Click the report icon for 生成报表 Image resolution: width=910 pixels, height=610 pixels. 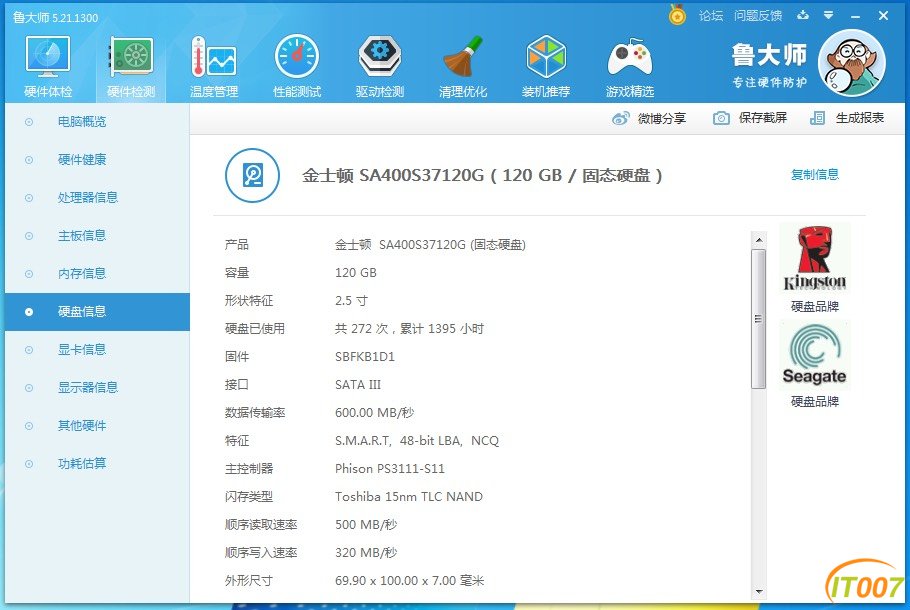click(817, 118)
